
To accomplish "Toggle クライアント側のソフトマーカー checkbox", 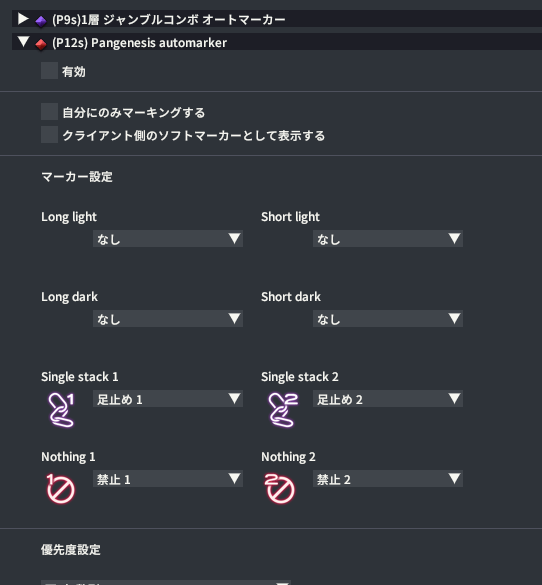I will point(49,135).
